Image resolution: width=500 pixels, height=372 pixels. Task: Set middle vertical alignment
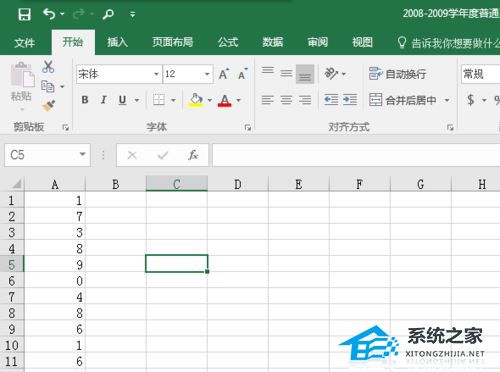(x=286, y=73)
